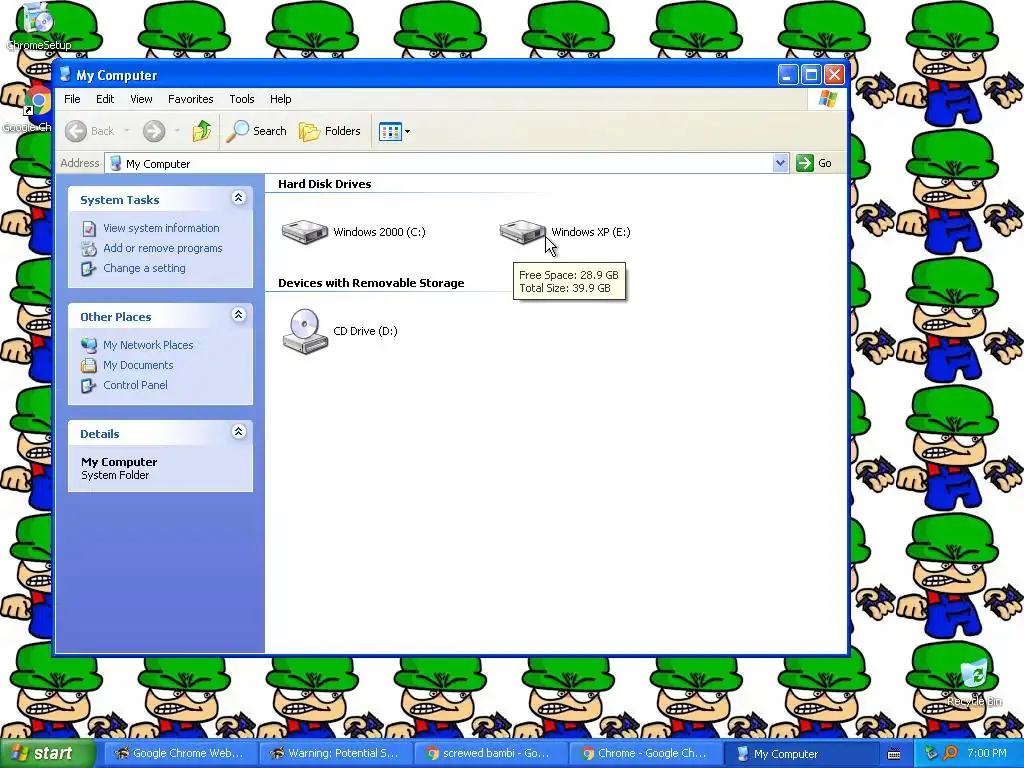Click the Add or remove programs icon
The height and width of the screenshot is (768, 1024).
(89, 249)
